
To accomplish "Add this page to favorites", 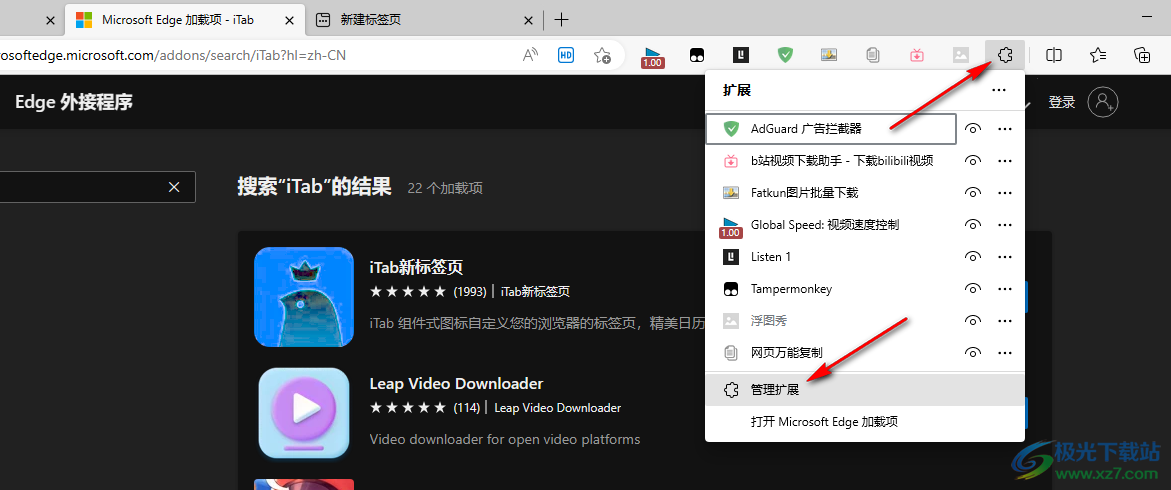I will (x=602, y=55).
